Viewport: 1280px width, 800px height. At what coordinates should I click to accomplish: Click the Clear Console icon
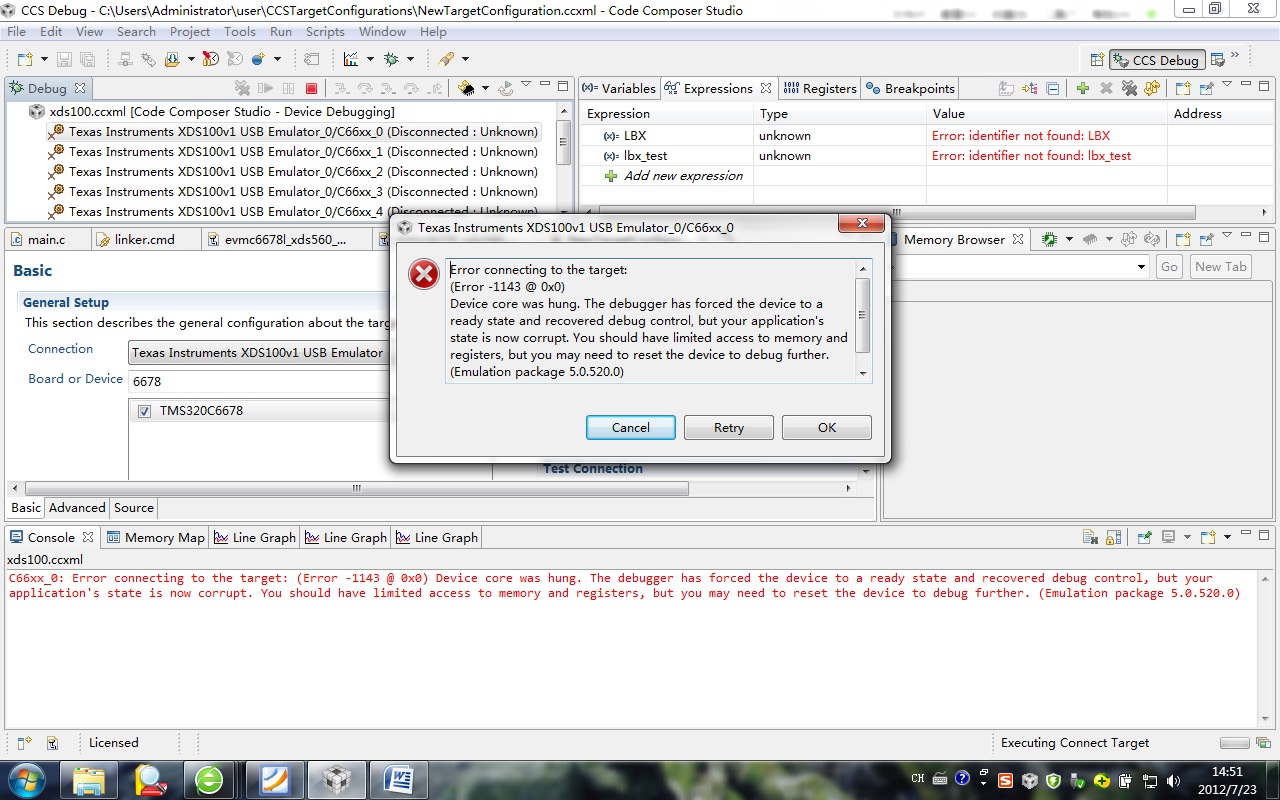[1090, 537]
